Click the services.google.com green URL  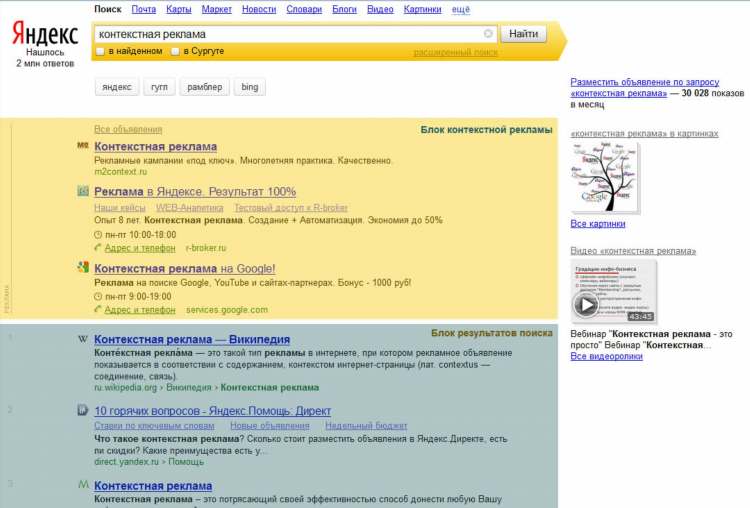point(227,309)
